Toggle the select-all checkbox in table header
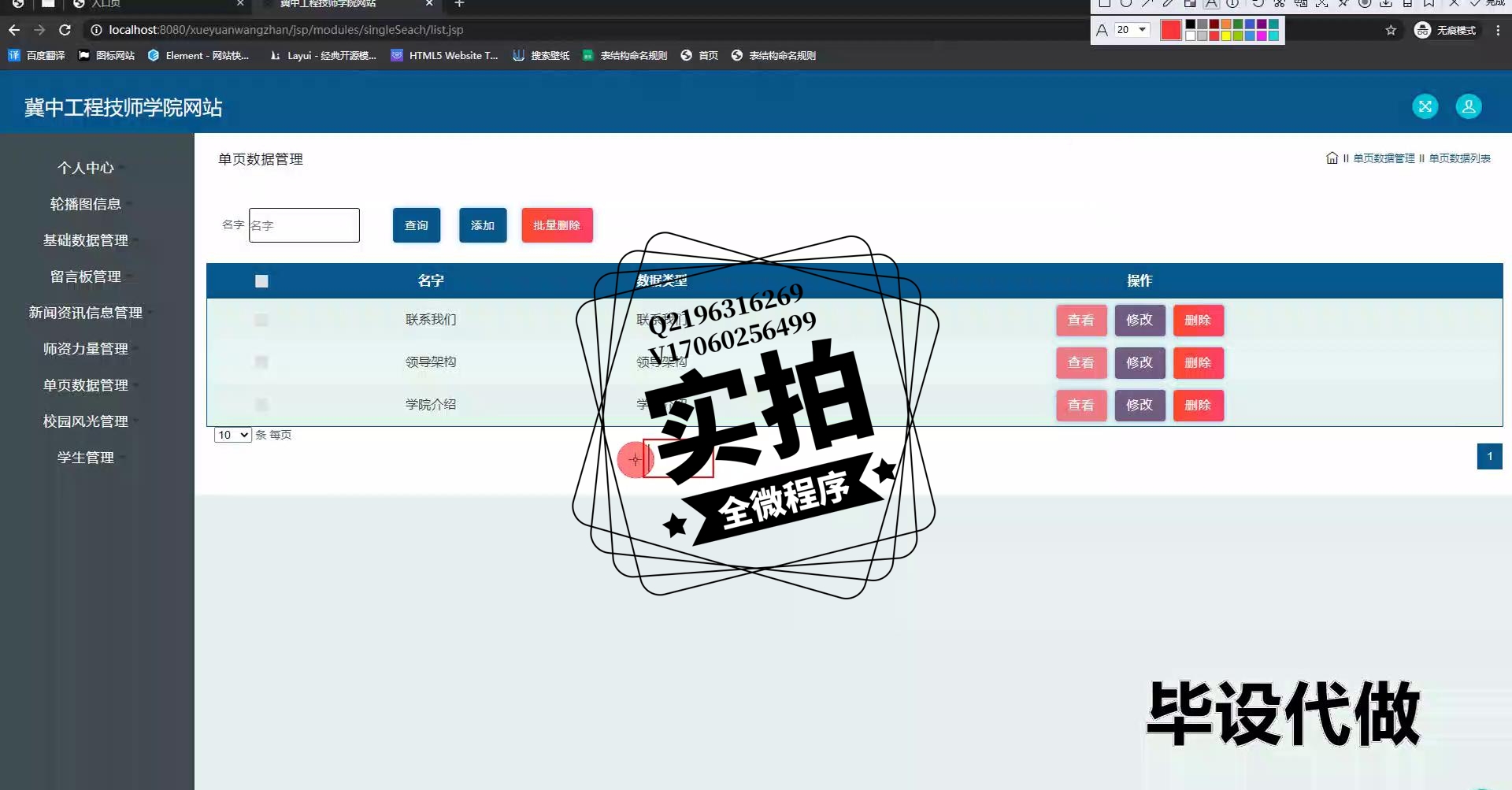Screen dimensions: 1512x790 [261, 281]
